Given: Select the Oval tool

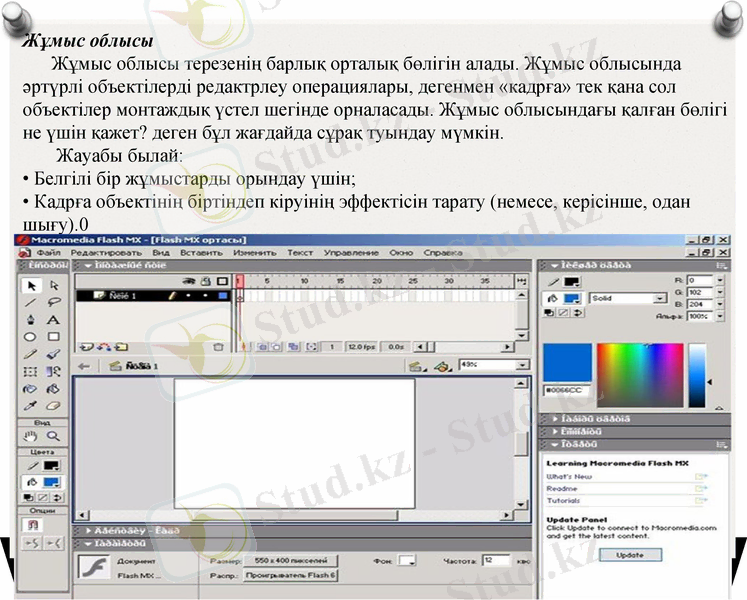Looking at the screenshot, I should pos(30,337).
